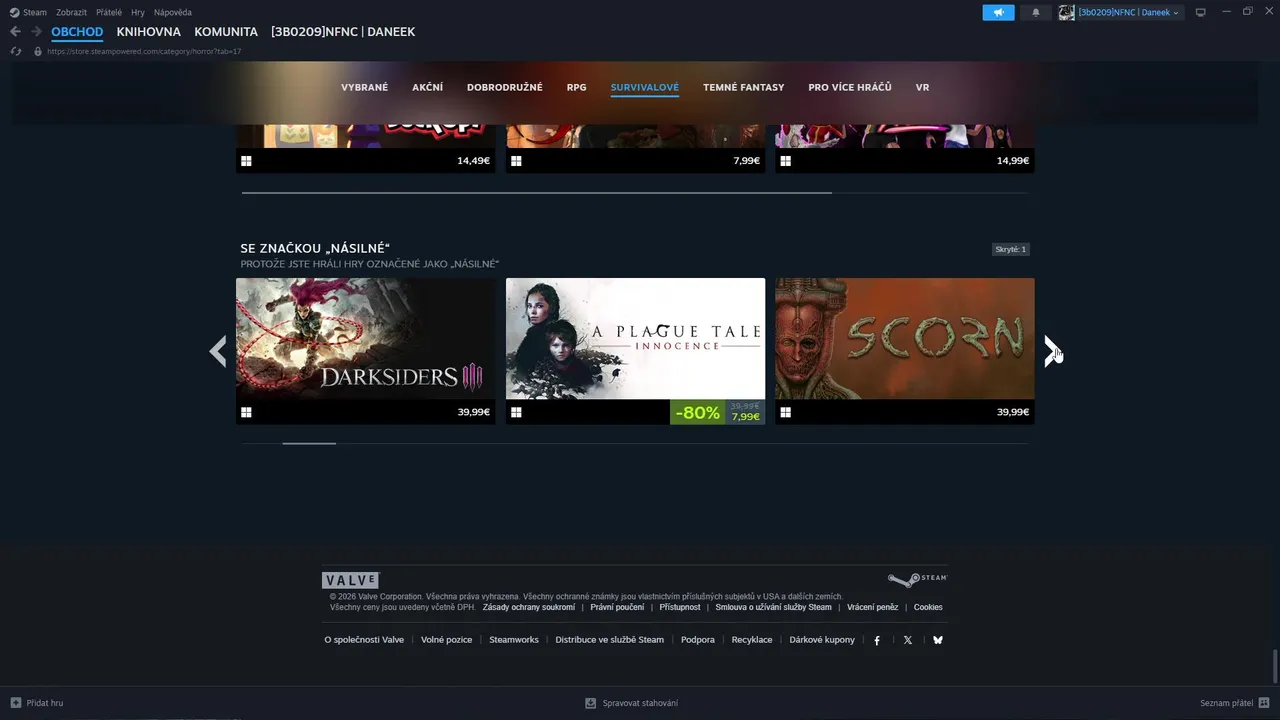Open Zásady ochrany soukromí link
Viewport: 1280px width, 720px height.
pos(529,607)
